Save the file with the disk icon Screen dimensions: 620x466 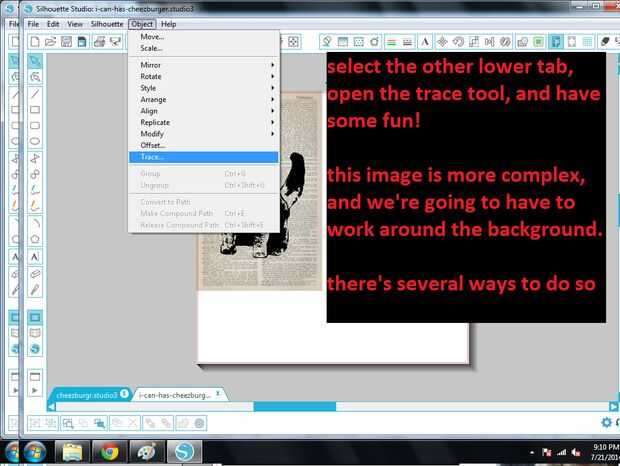pos(66,42)
